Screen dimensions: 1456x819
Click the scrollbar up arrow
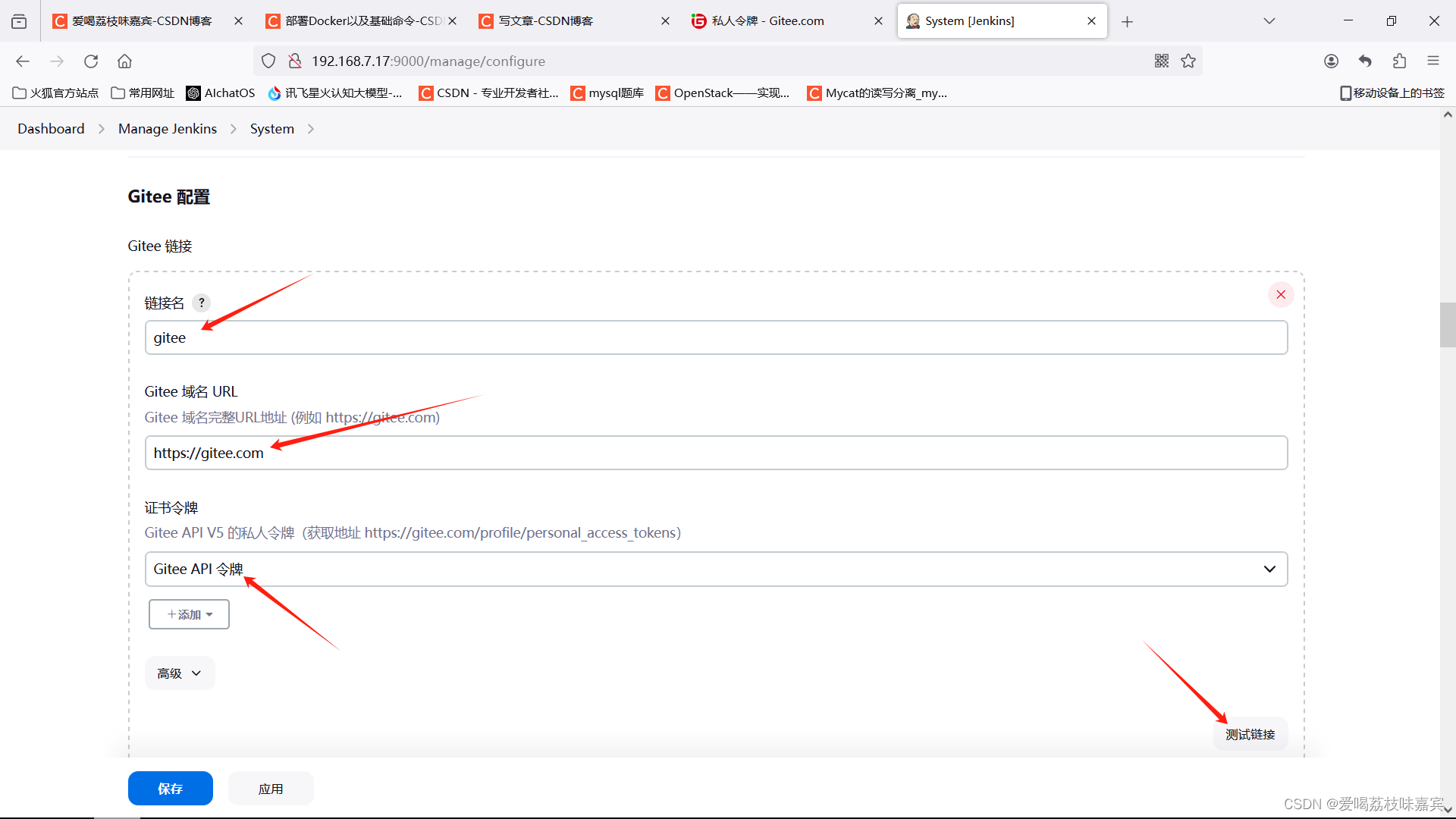click(1448, 115)
